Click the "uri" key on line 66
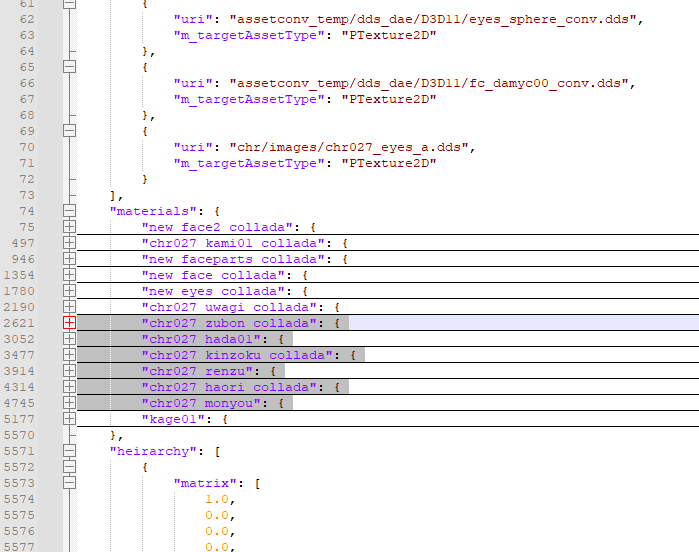699x552 pixels. (193, 83)
